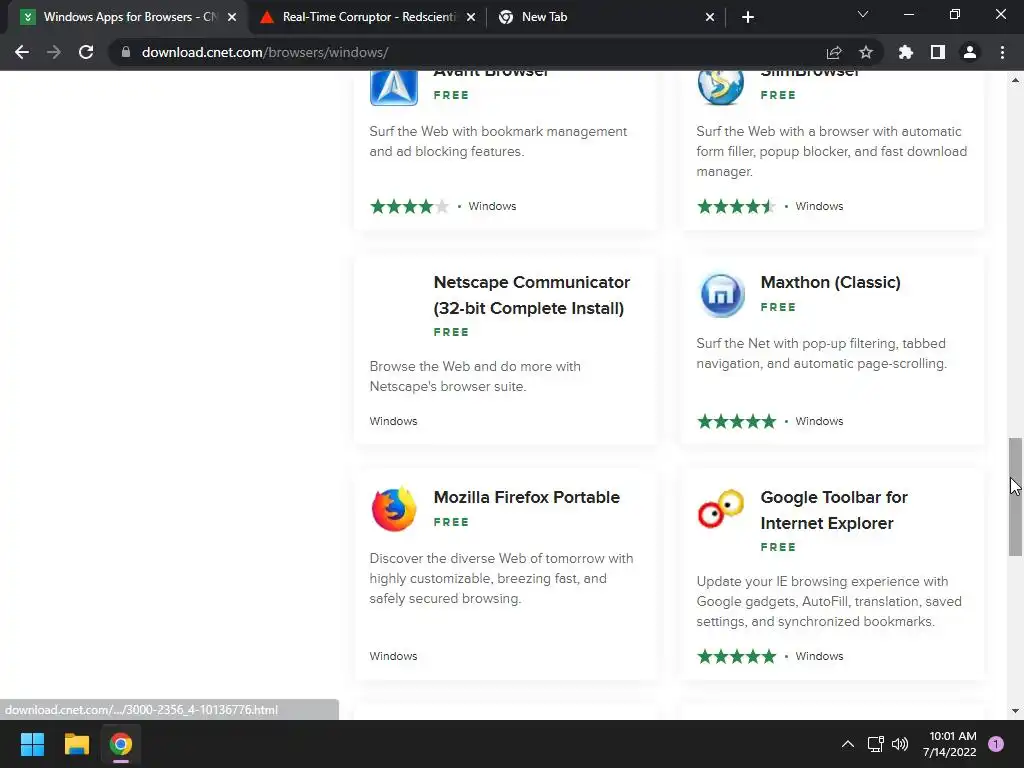The width and height of the screenshot is (1024, 768).
Task: Open the notification badge in taskbar
Action: pos(996,744)
